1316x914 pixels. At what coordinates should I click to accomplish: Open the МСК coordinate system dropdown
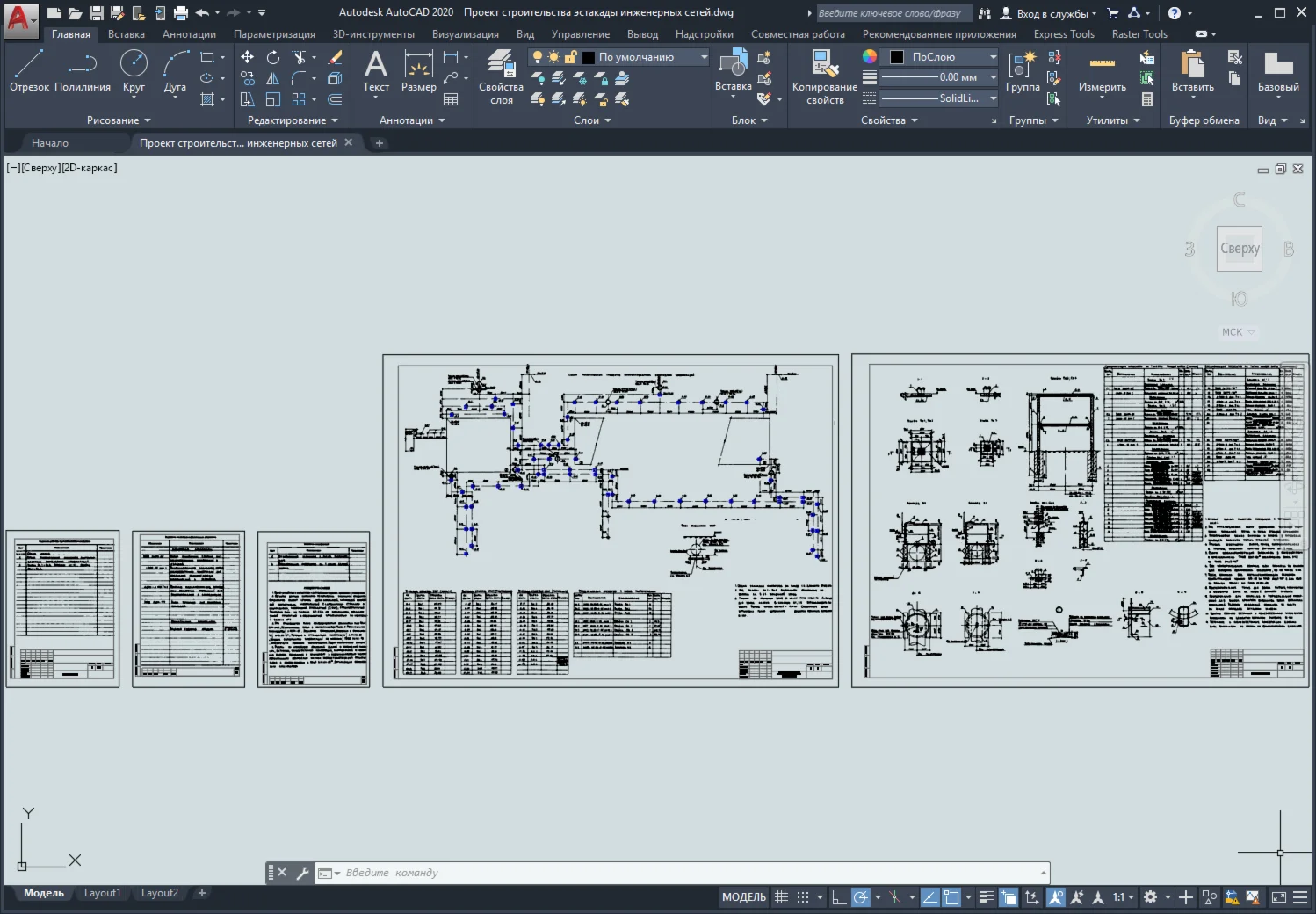tap(1239, 332)
